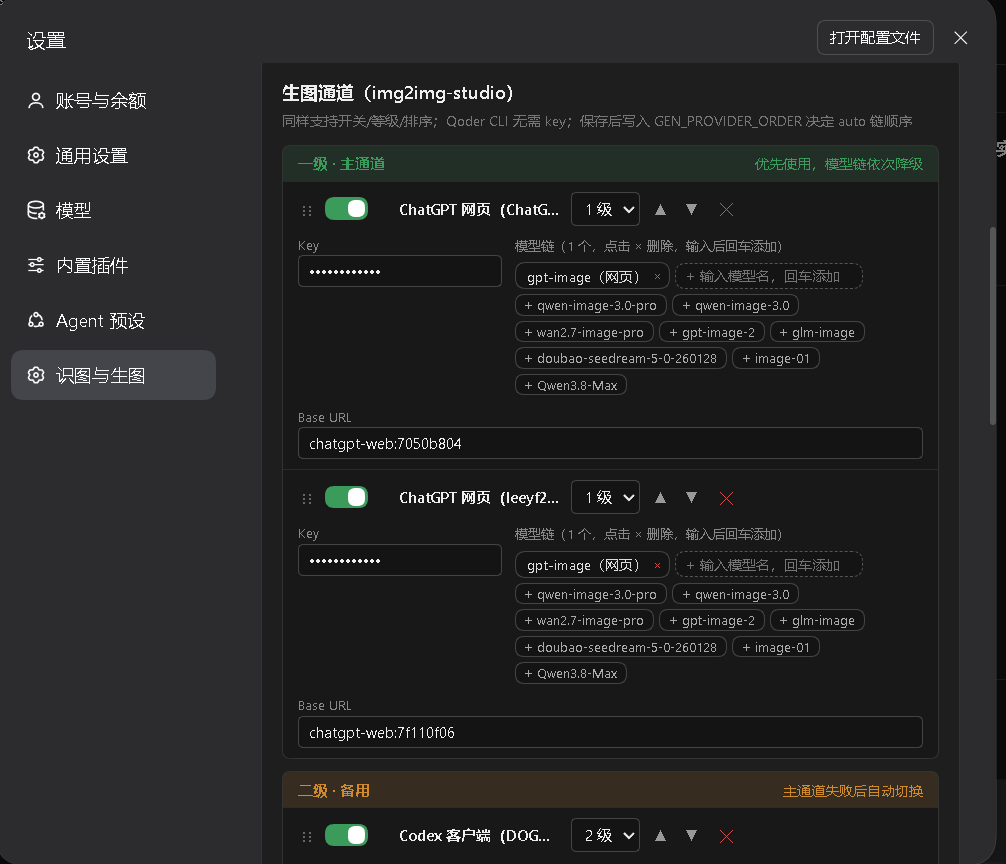Add wan2.7-image-pro to leeyf2 channel's chain

click(x=584, y=620)
